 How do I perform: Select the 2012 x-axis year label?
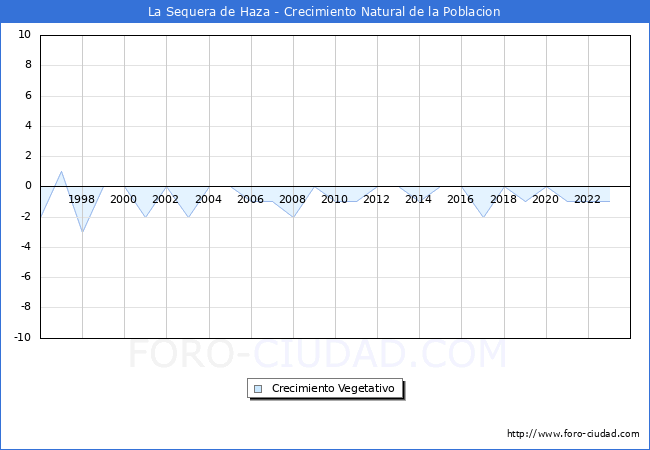coord(377,199)
